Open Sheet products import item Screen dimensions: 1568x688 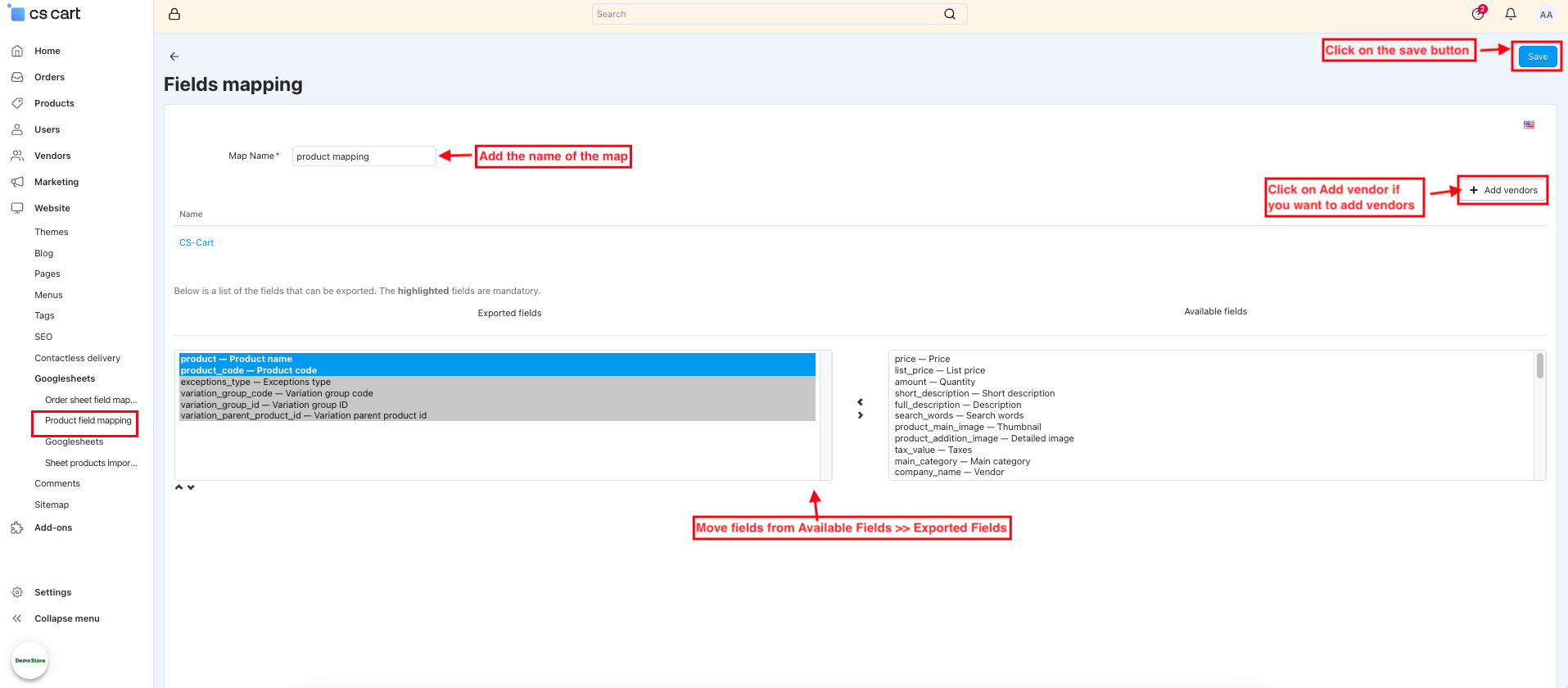91,463
